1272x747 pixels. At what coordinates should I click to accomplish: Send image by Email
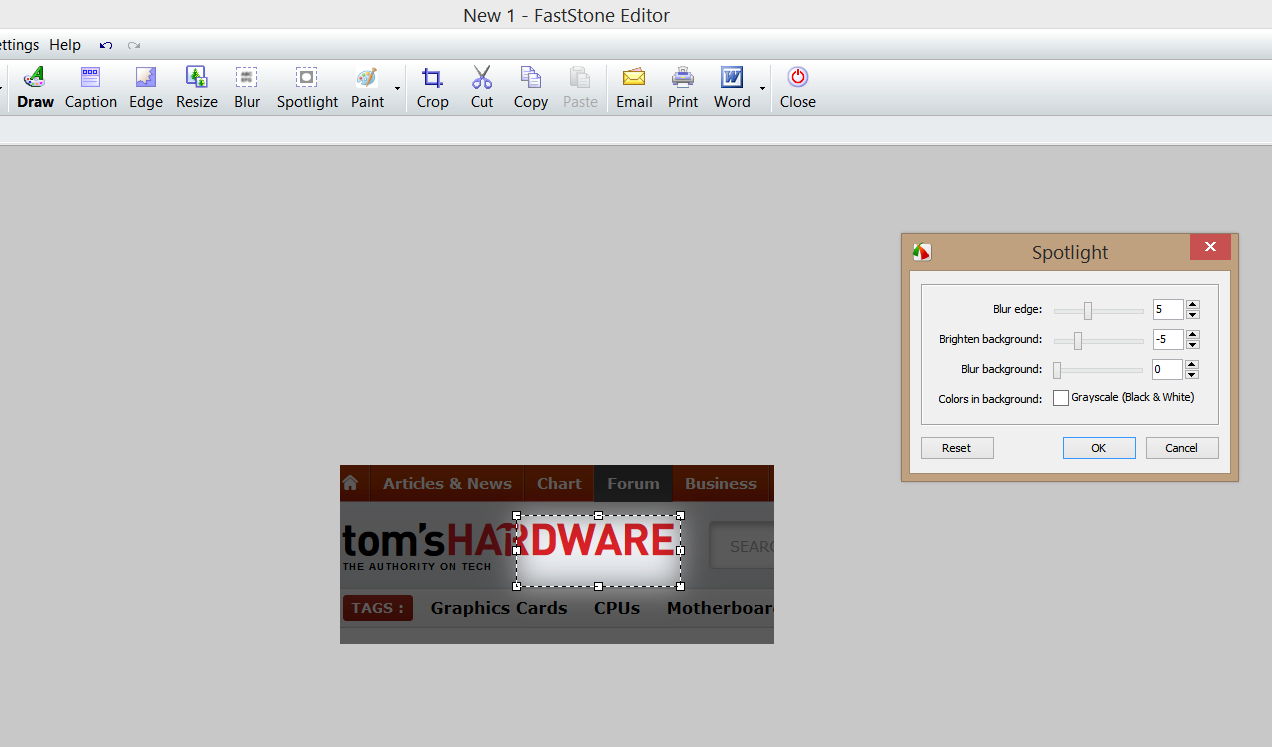tap(634, 88)
